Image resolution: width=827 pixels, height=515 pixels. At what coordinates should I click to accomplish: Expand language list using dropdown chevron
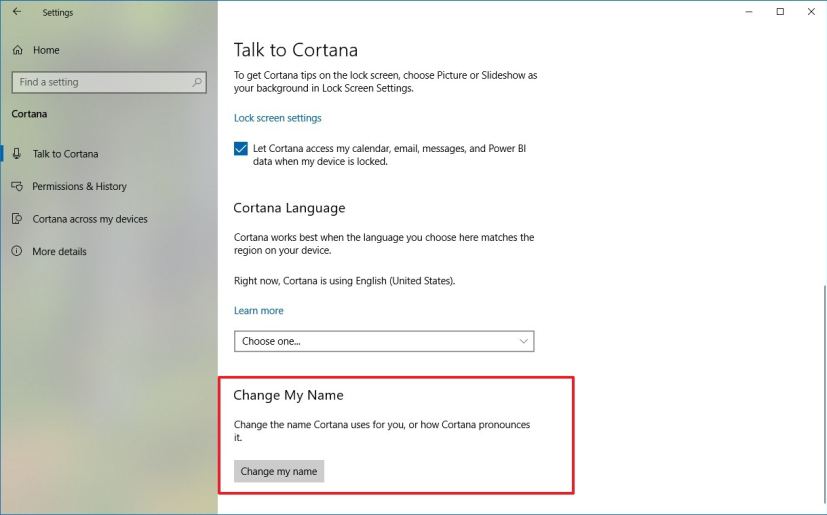pyautogui.click(x=523, y=341)
